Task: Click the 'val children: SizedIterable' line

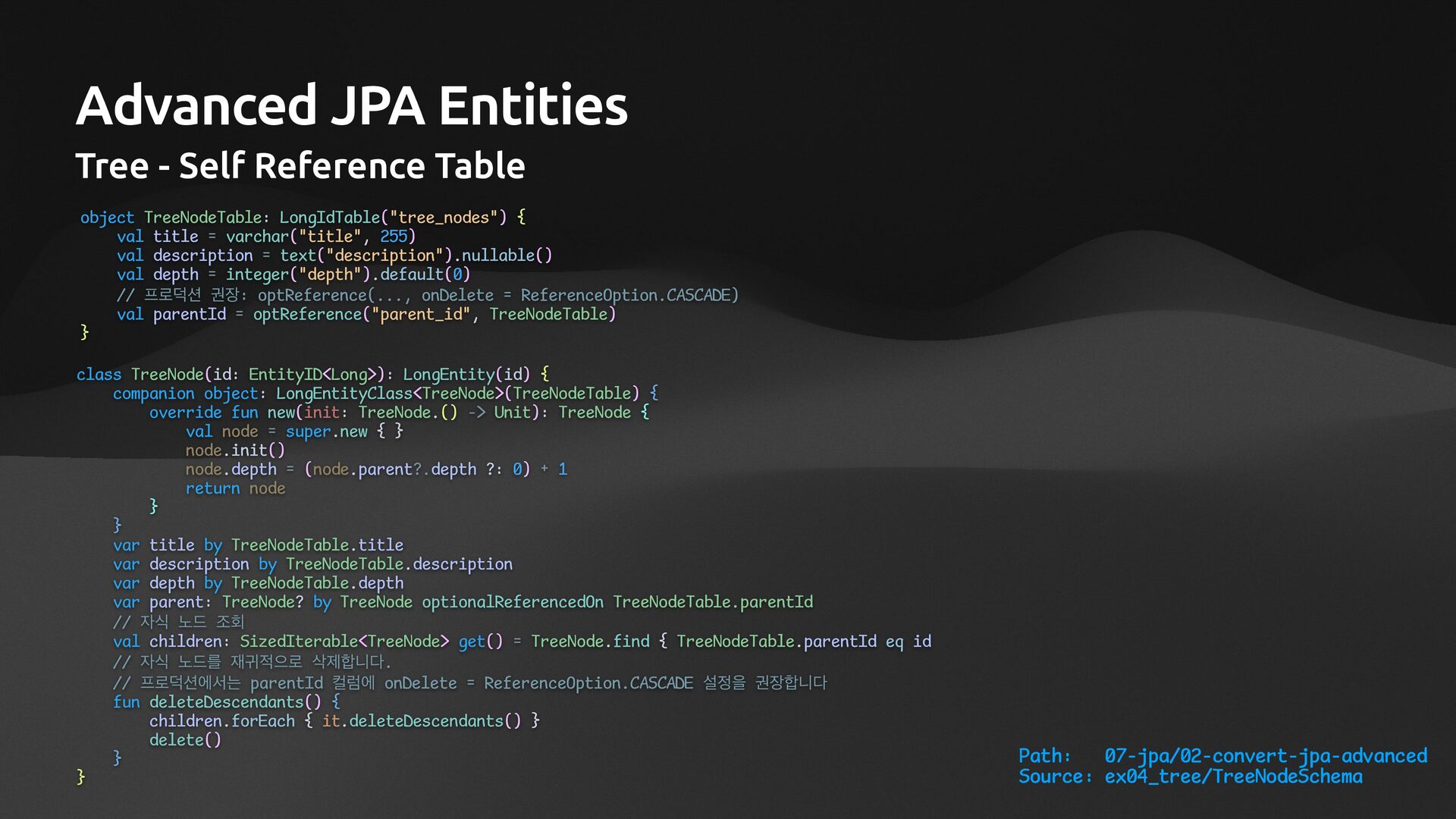Action: click(x=522, y=642)
